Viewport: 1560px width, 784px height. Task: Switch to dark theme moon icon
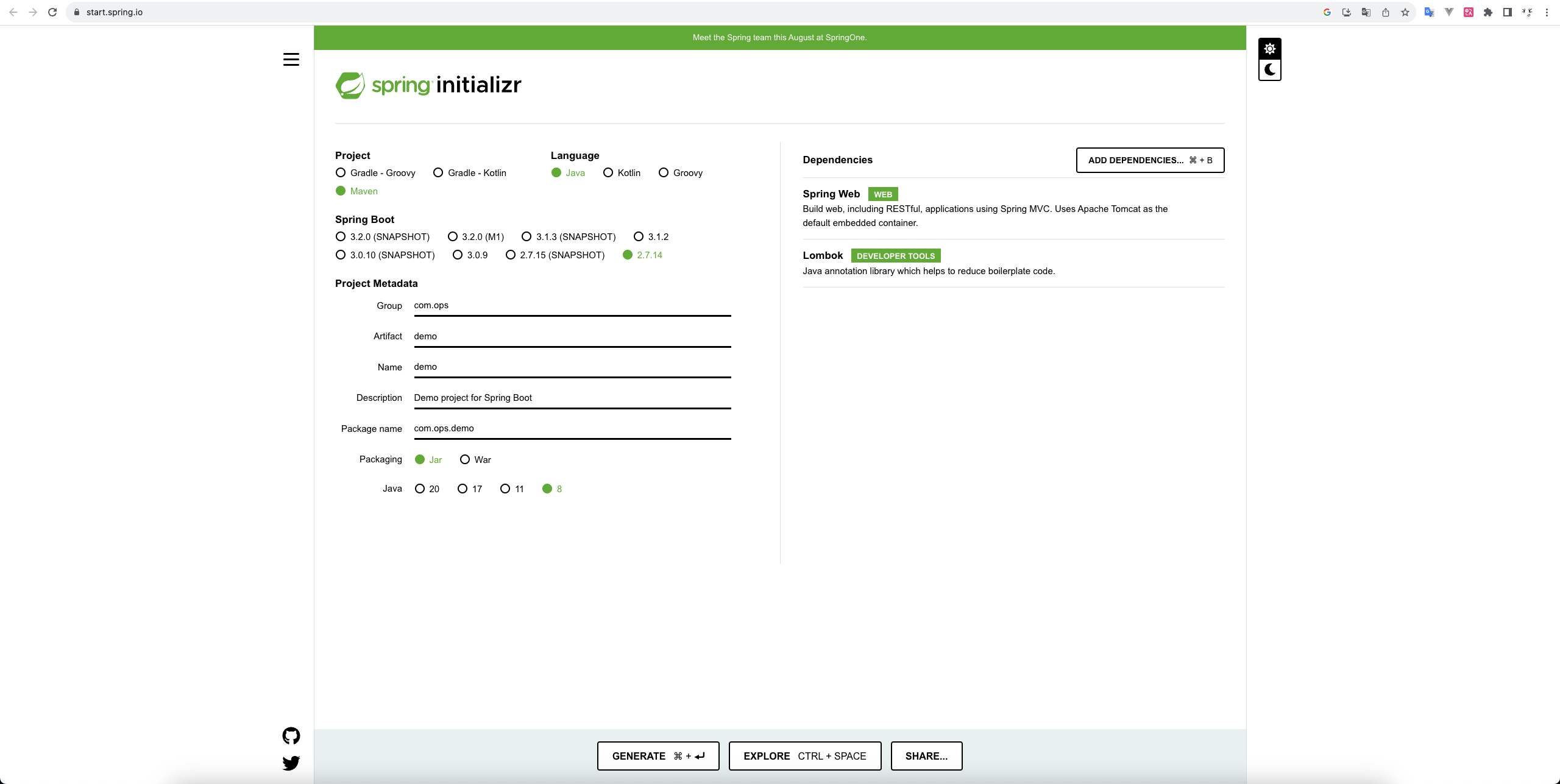click(1270, 69)
